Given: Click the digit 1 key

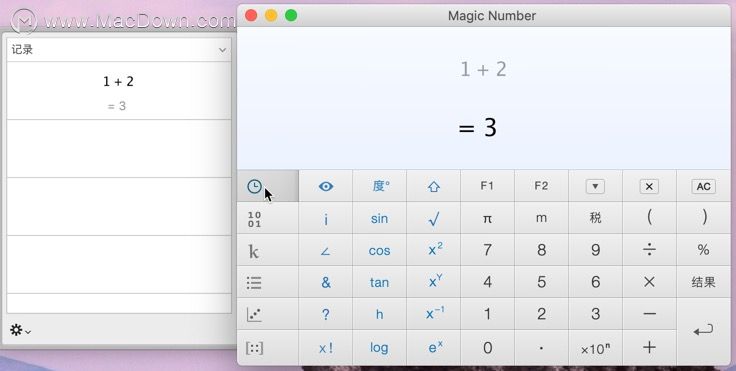Looking at the screenshot, I should [487, 314].
